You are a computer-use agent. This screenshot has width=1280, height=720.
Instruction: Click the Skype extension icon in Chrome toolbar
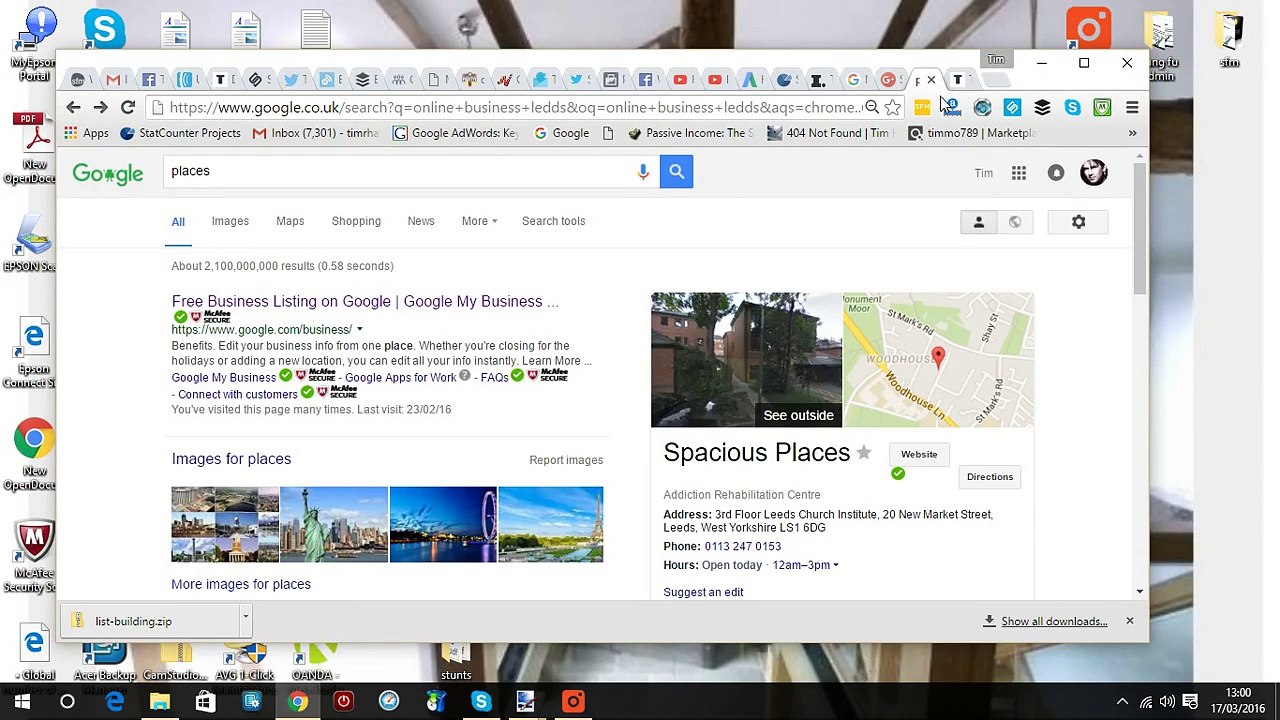point(1072,107)
